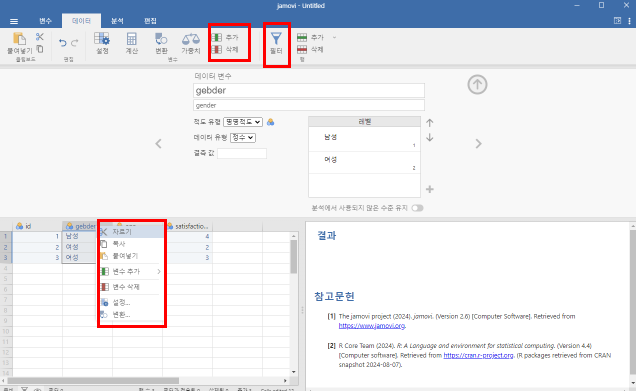Toggle keep unused levels in analyses switch
Viewport: 636px width, 391px height.
(417, 208)
